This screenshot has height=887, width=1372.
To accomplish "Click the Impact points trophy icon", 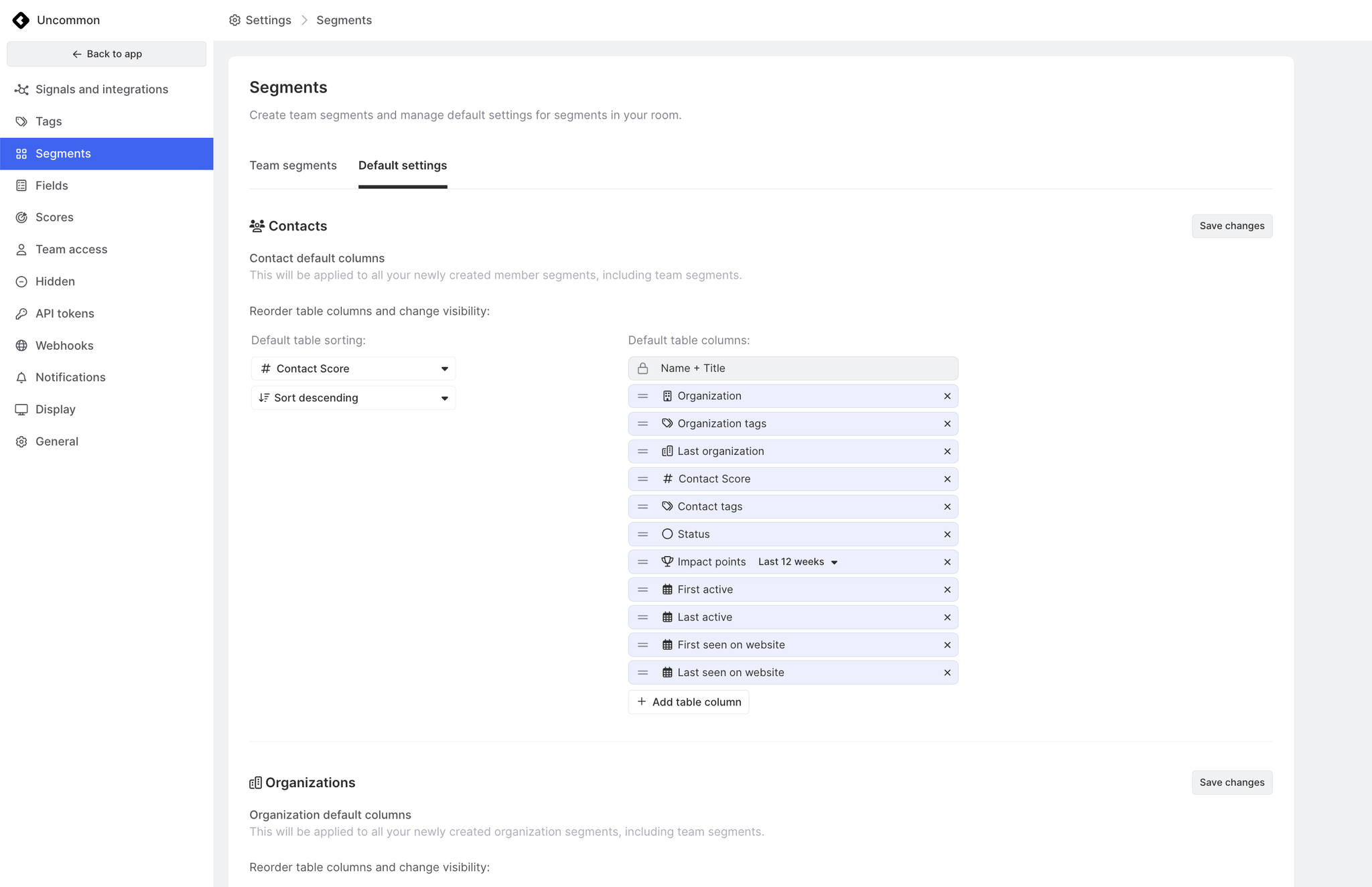I will (x=667, y=561).
